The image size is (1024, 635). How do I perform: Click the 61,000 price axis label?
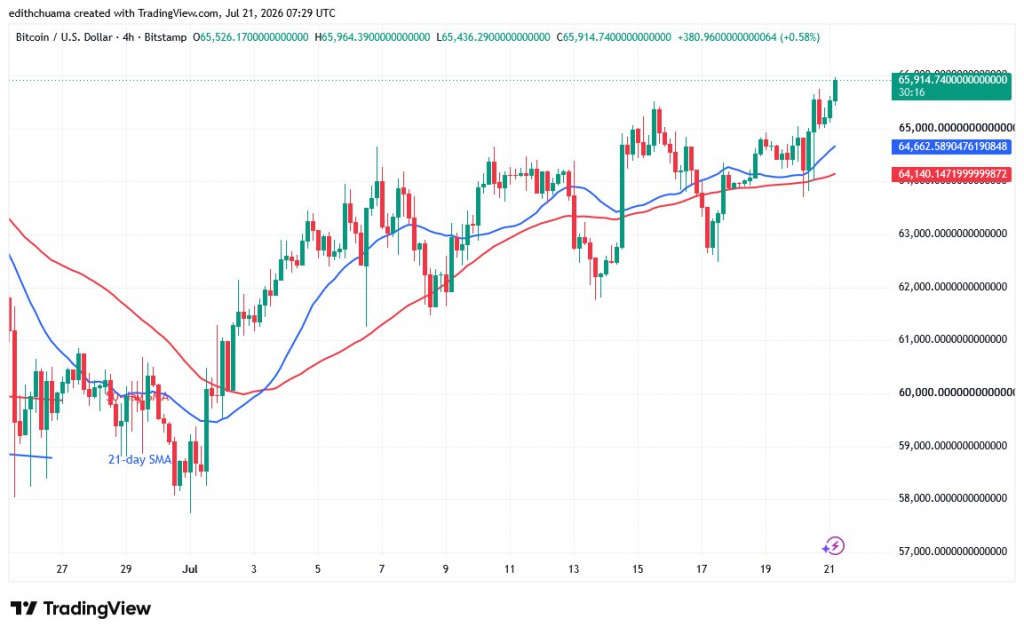(953, 339)
